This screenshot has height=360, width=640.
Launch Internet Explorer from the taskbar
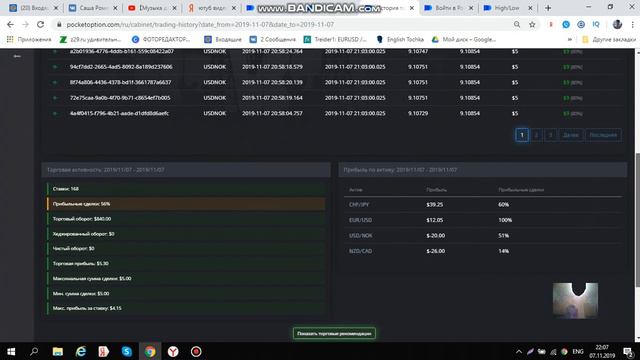coord(81,351)
